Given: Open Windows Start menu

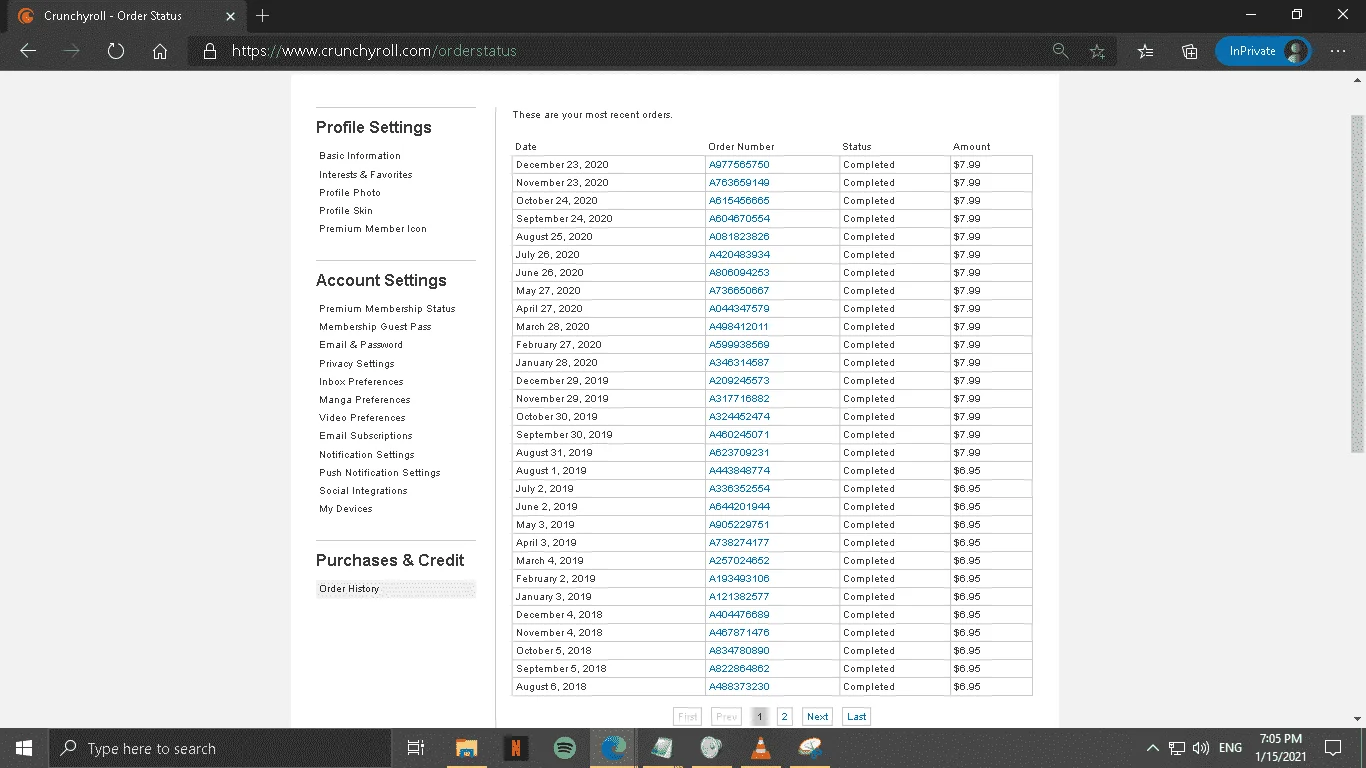Looking at the screenshot, I should [24, 748].
